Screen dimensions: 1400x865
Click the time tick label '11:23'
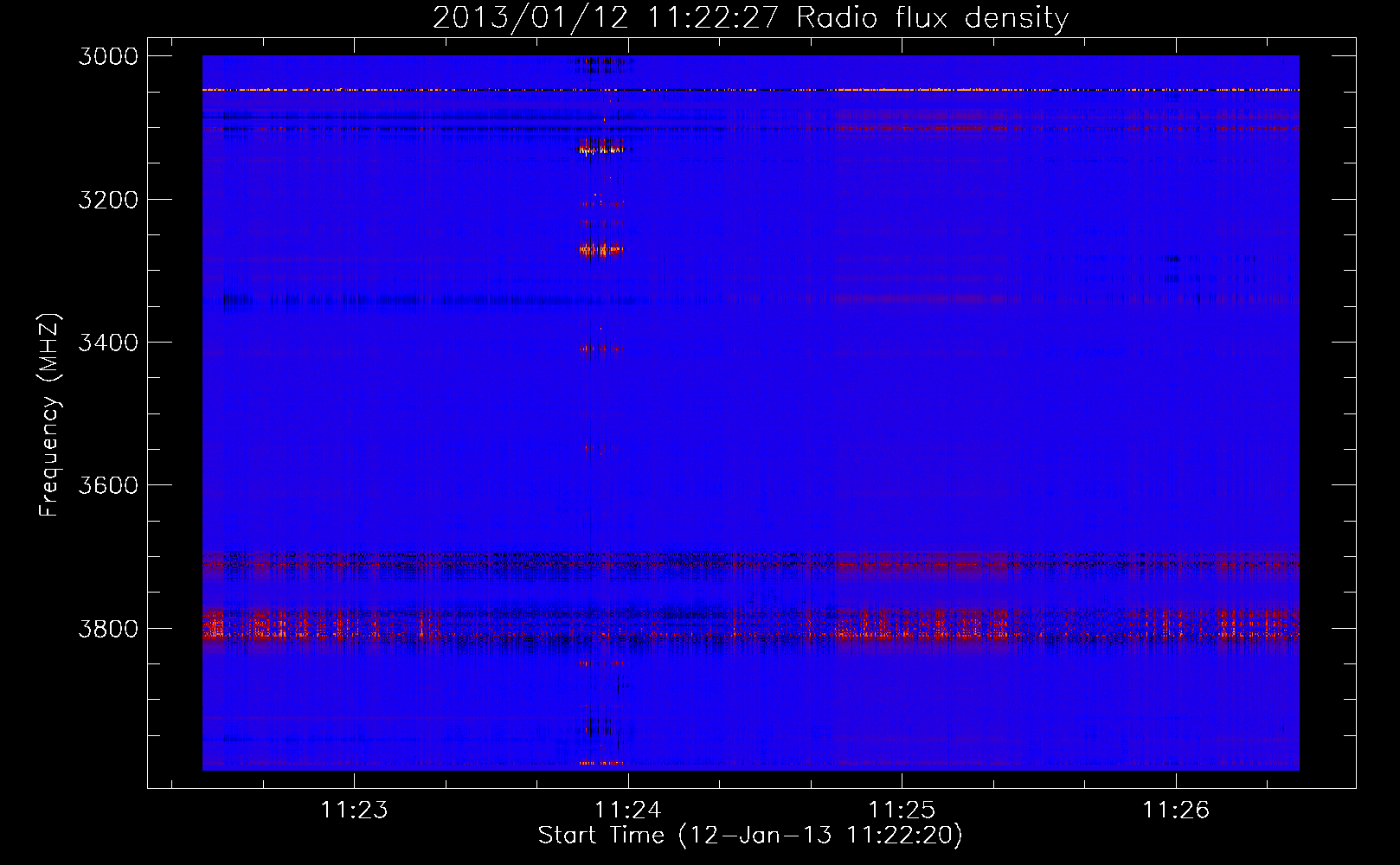(354, 811)
